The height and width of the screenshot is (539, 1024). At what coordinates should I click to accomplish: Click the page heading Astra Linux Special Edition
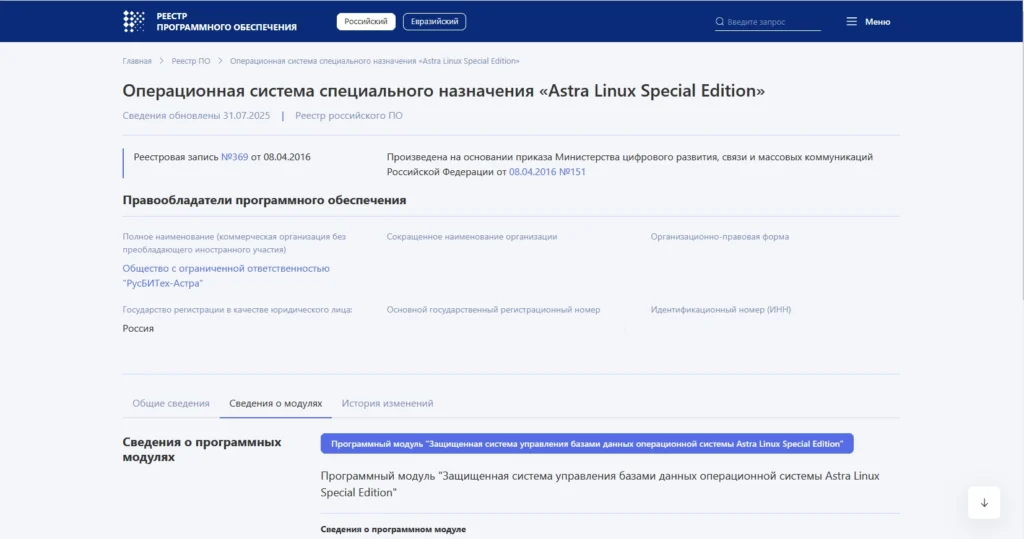click(x=443, y=90)
